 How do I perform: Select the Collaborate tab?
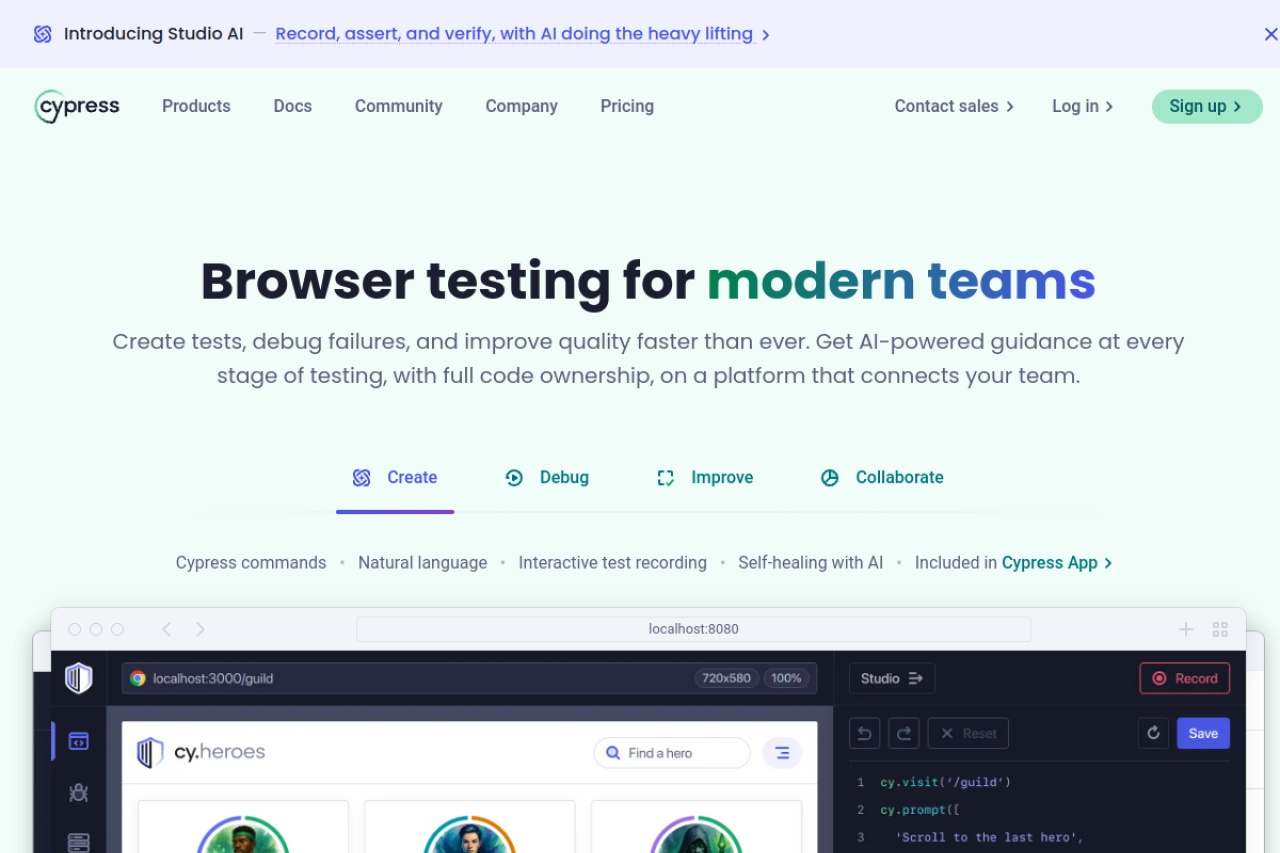coord(882,478)
